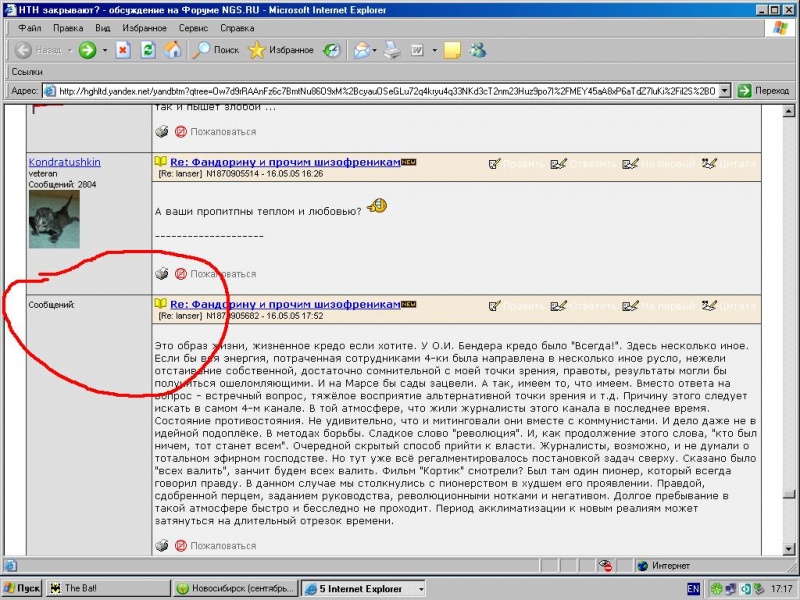Open Kondratushkin's user profile link

point(64,162)
